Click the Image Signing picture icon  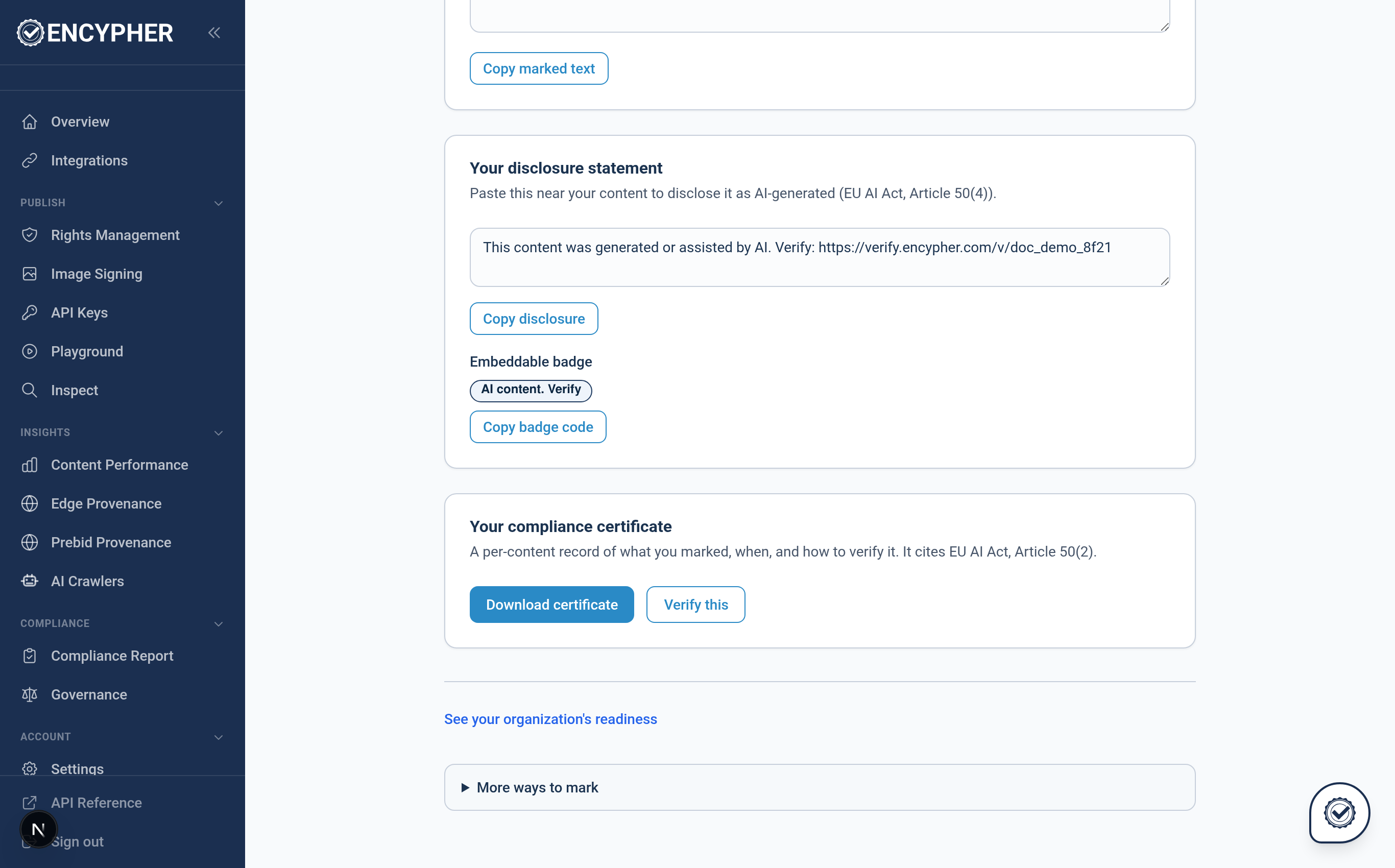click(x=30, y=274)
